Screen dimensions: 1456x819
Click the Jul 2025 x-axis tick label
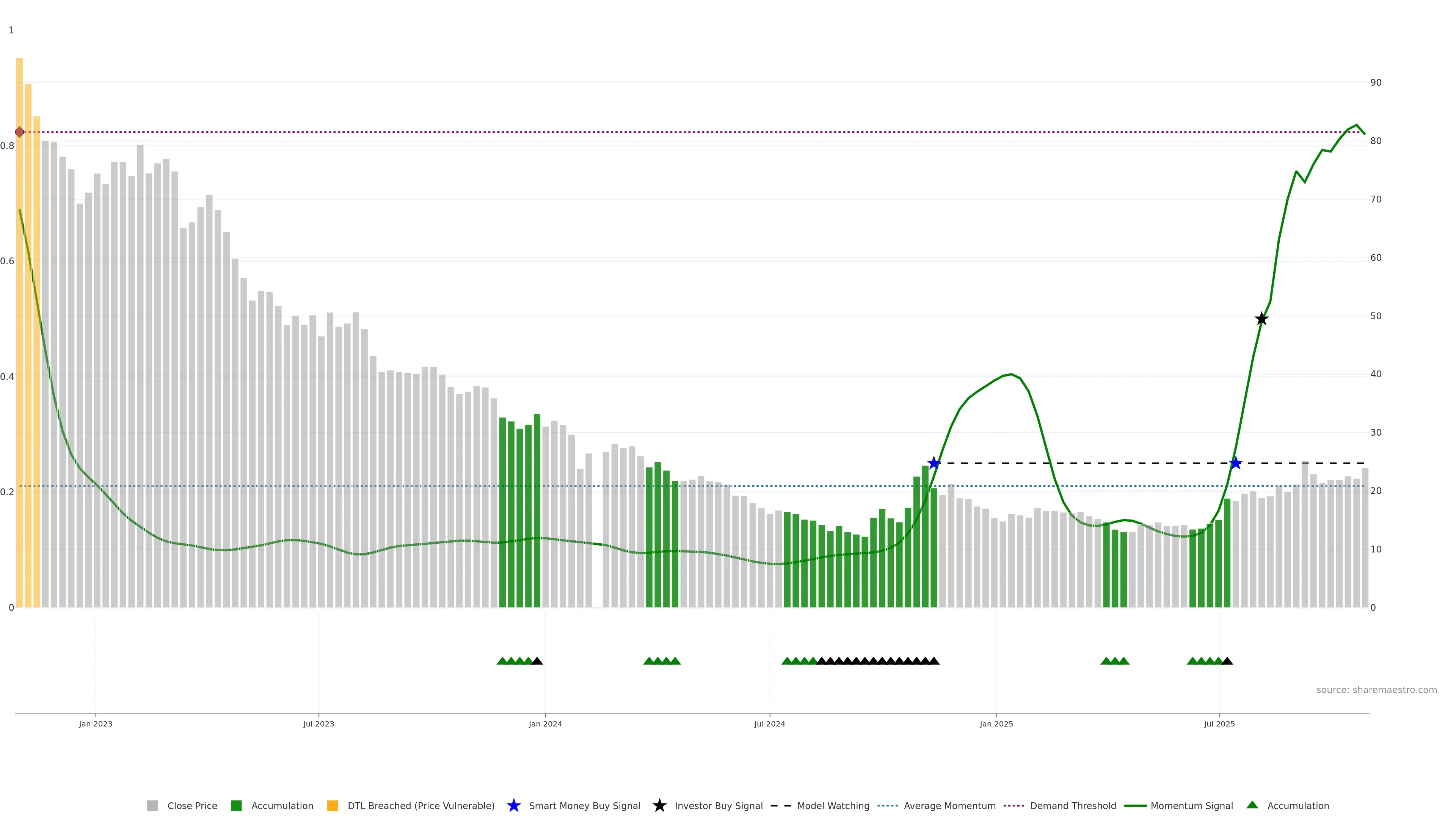1219,724
